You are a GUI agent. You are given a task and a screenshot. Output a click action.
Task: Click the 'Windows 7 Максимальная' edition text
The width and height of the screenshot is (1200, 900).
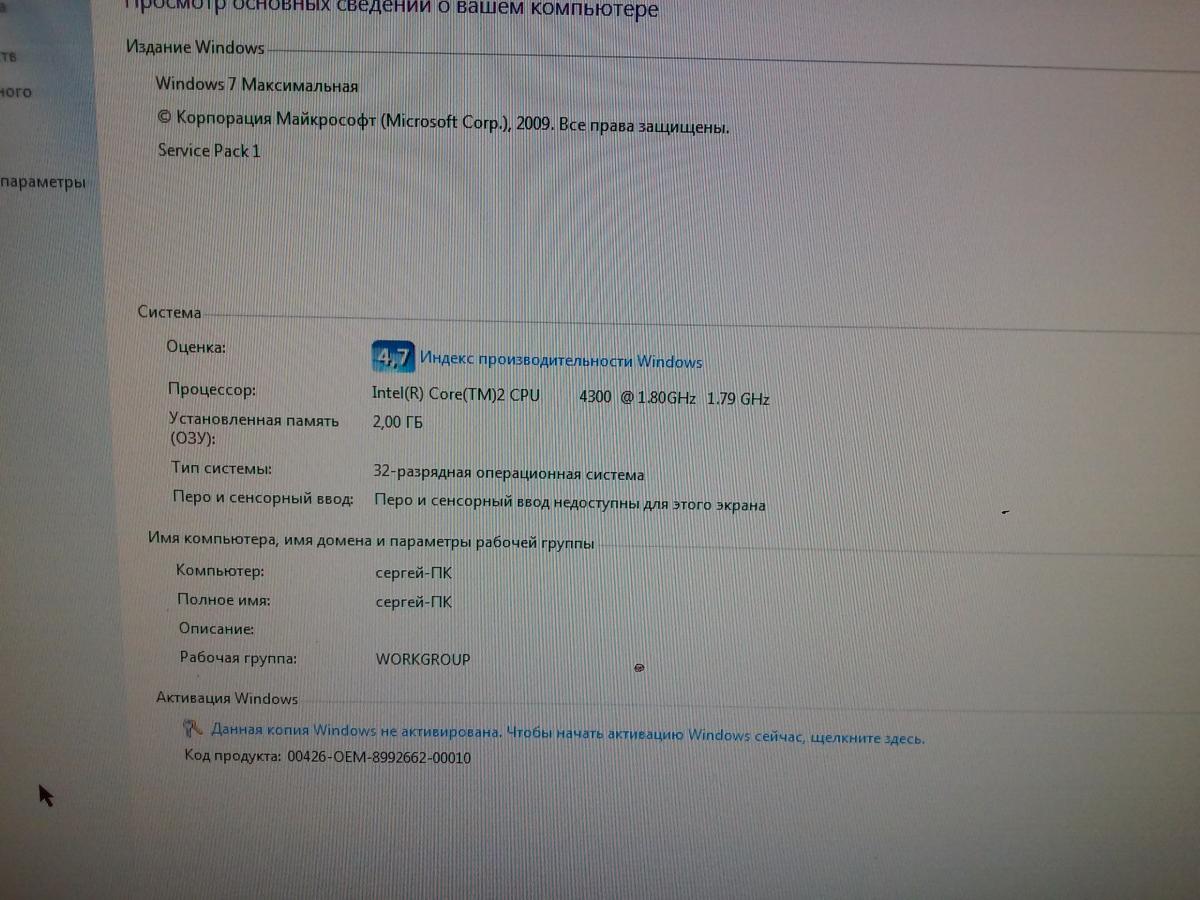point(257,85)
